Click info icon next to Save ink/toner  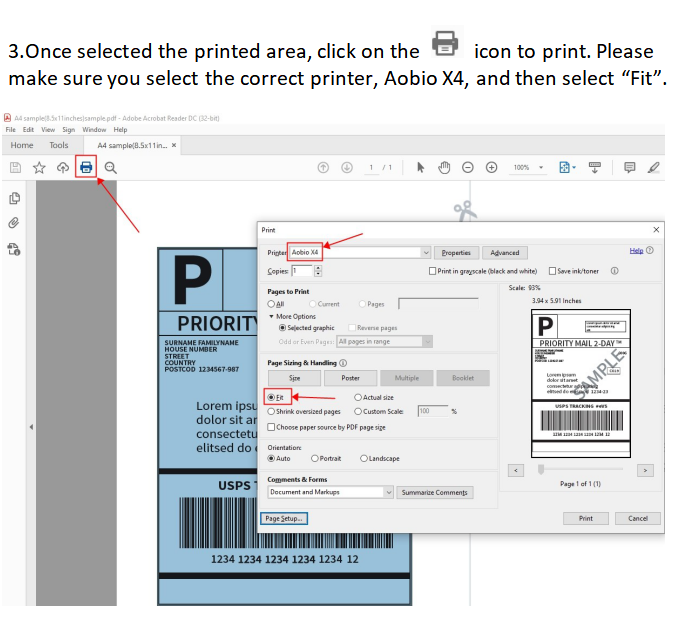coord(614,271)
